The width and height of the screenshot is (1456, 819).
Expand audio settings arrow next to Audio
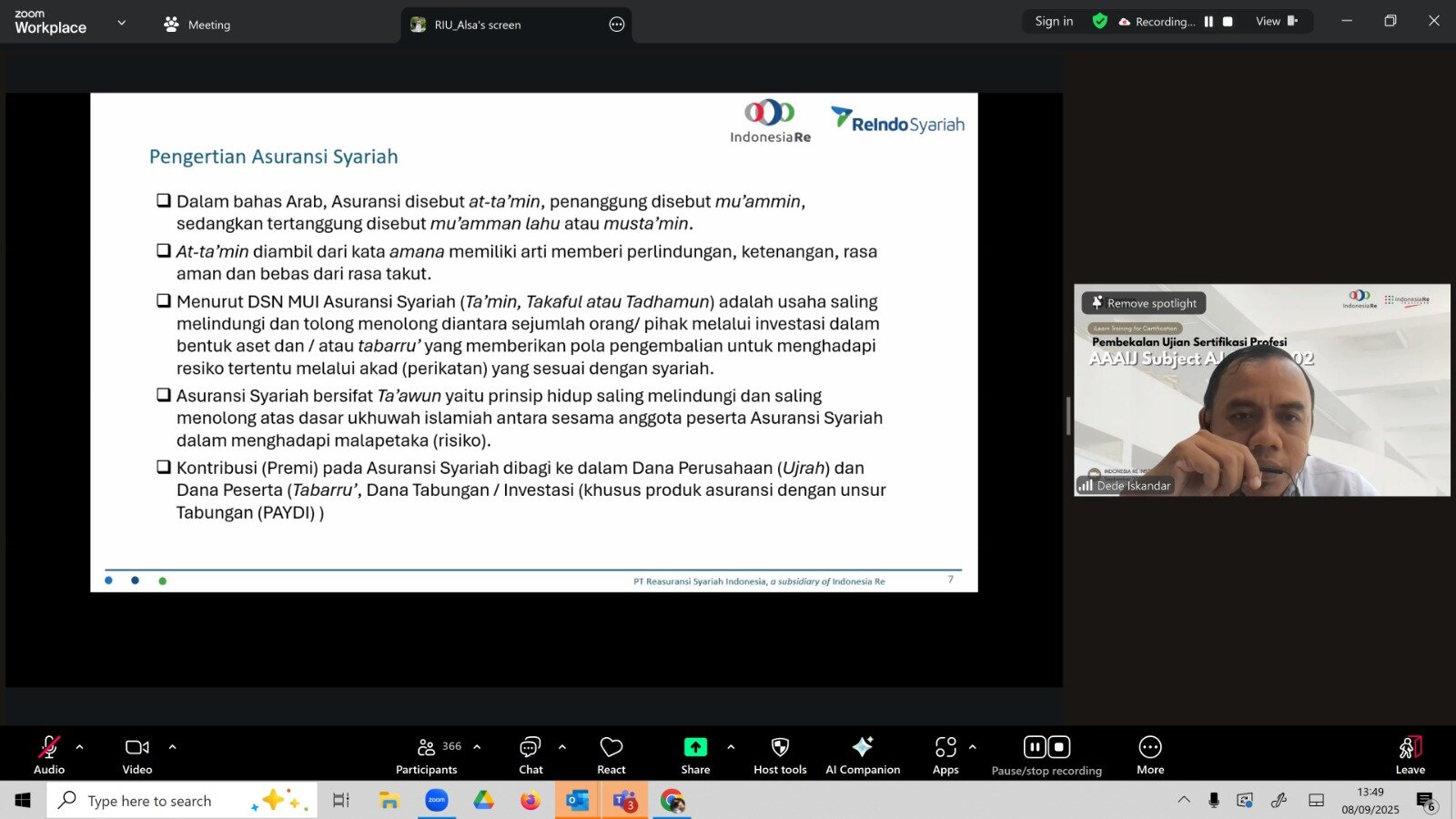[80, 747]
